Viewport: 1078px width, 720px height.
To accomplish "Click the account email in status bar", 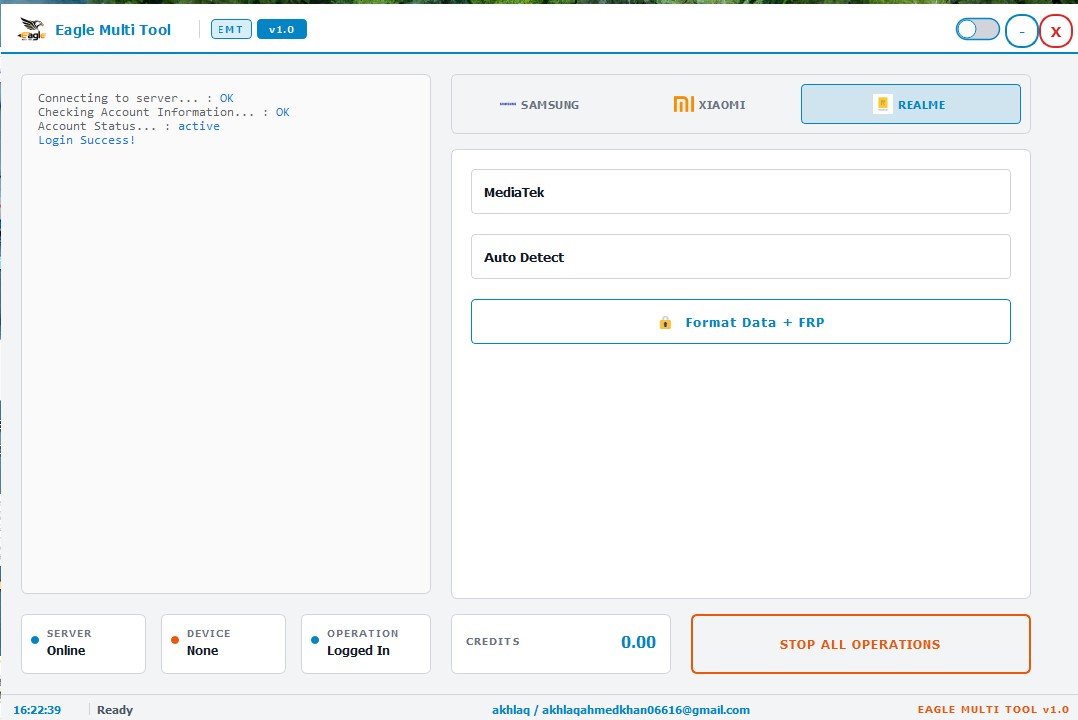I will coord(621,710).
